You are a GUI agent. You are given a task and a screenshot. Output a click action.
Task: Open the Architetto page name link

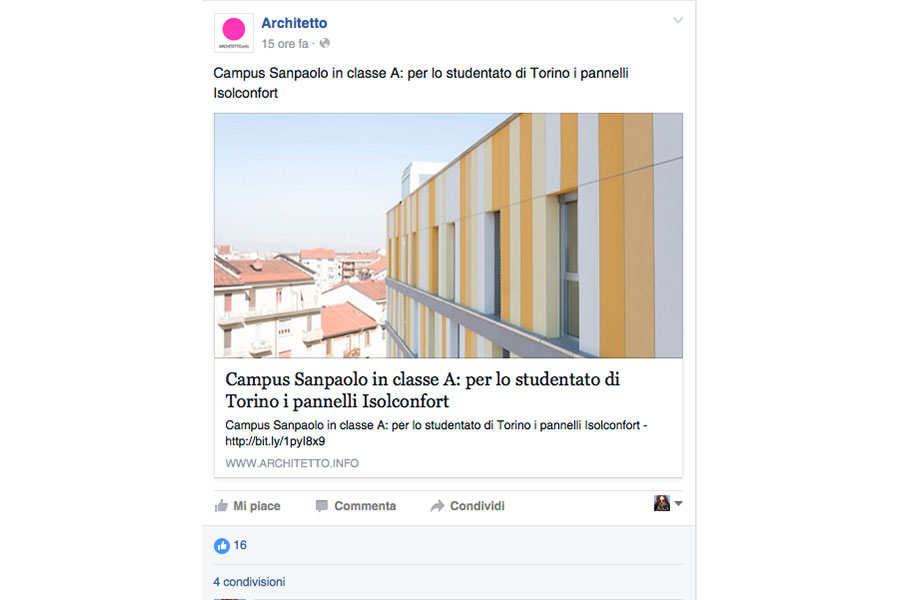[294, 23]
